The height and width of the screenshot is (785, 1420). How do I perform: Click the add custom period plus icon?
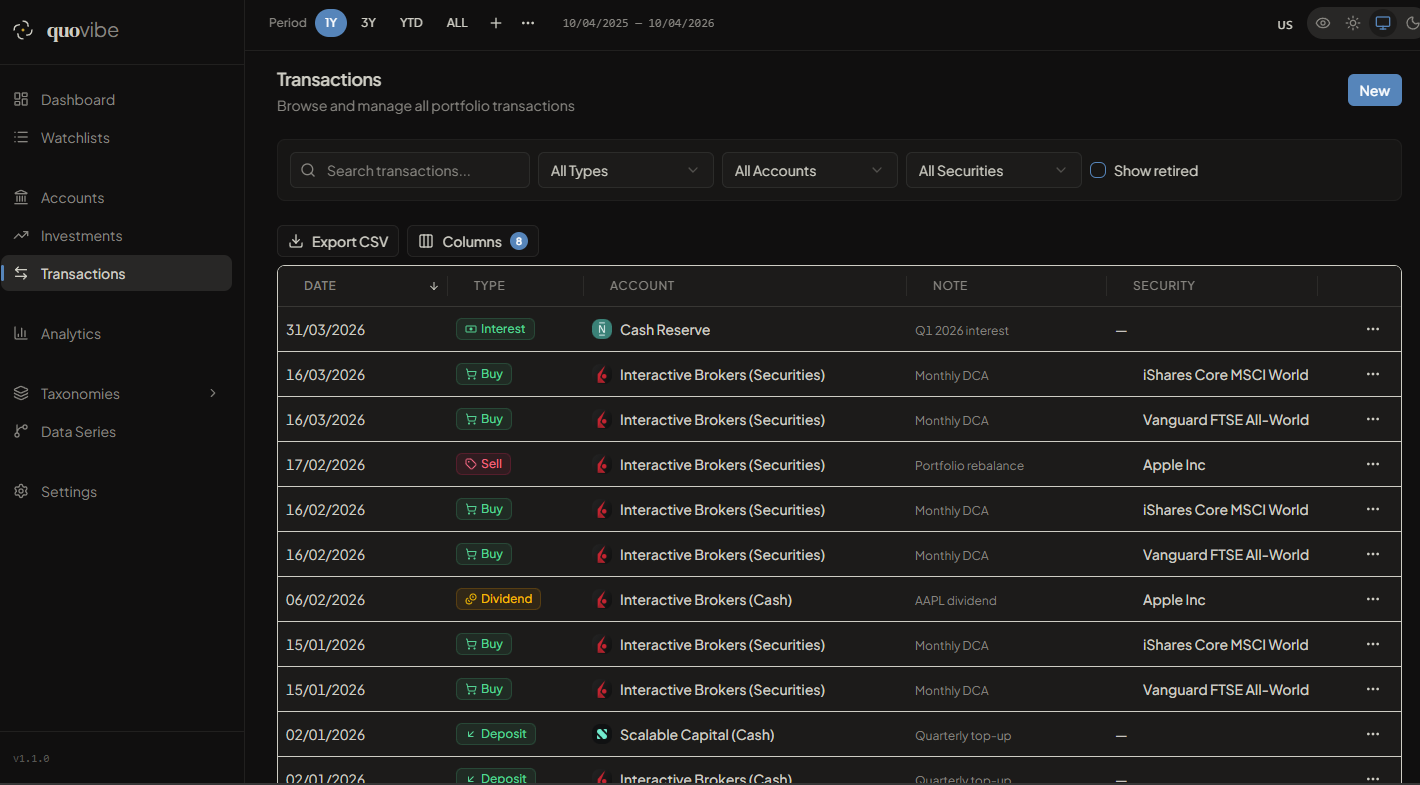(496, 23)
